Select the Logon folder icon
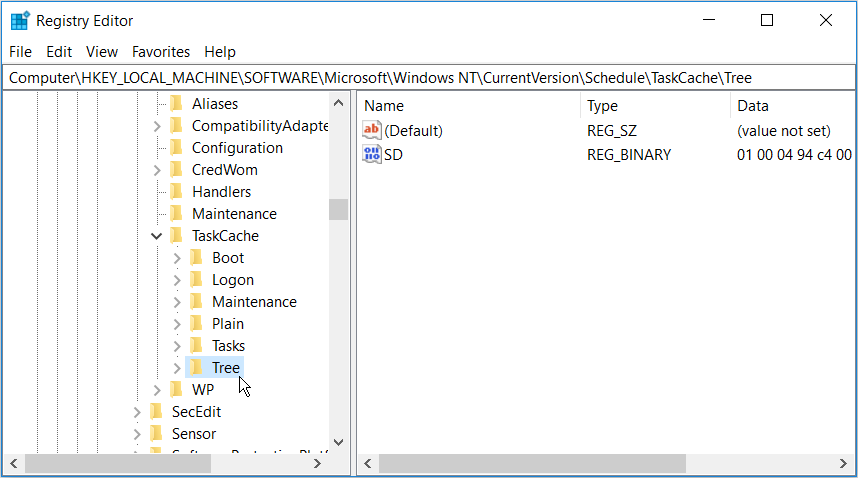This screenshot has width=858, height=478. 196,280
